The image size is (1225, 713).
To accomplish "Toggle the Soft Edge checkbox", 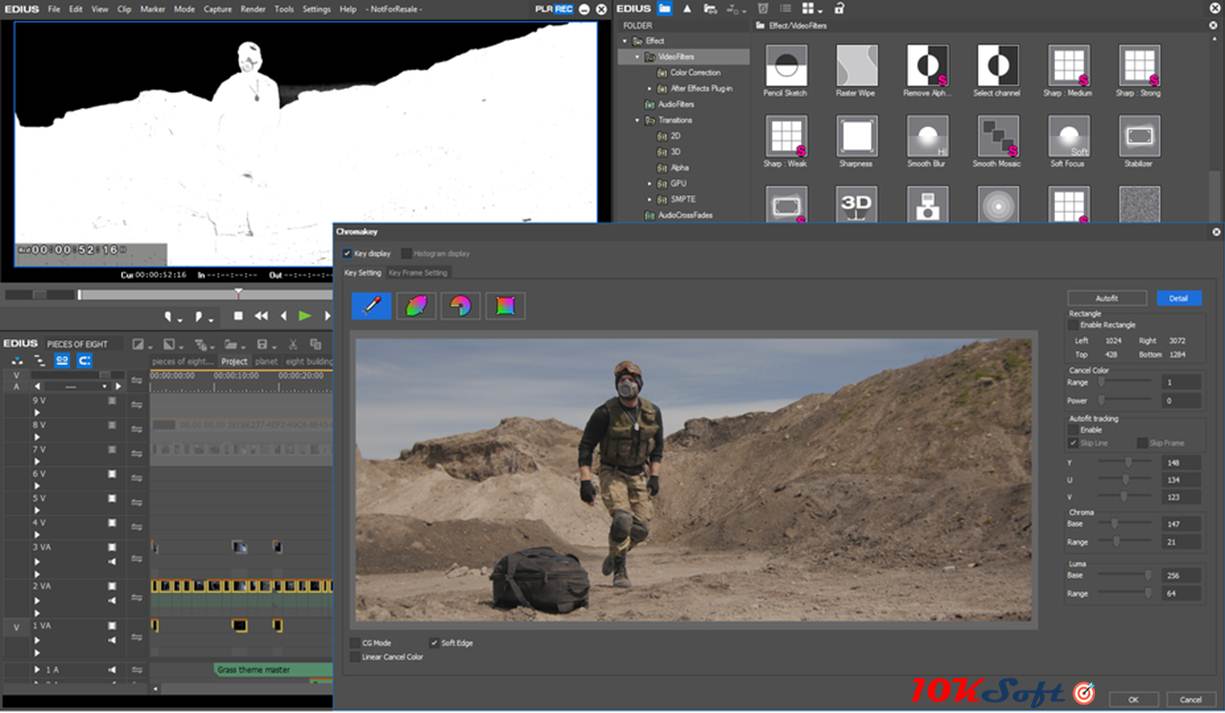I will 434,643.
